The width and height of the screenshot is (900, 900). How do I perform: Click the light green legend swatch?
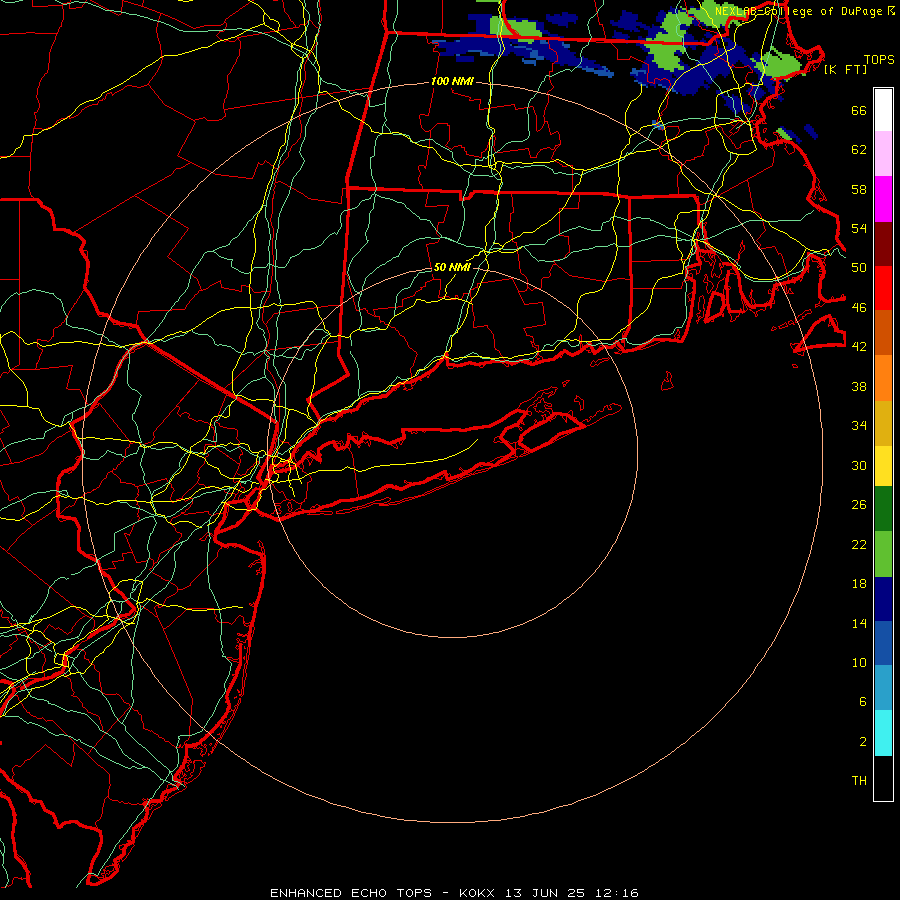883,554
